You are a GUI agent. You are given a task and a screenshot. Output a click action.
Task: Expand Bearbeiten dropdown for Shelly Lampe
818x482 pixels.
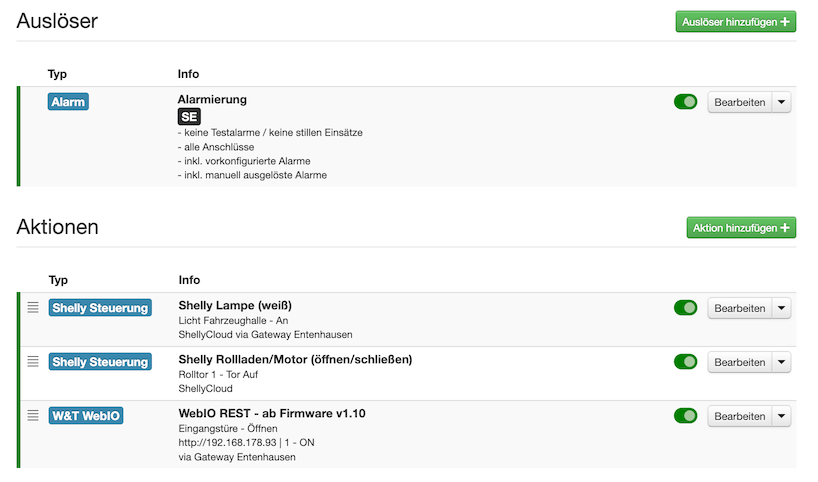pos(782,308)
